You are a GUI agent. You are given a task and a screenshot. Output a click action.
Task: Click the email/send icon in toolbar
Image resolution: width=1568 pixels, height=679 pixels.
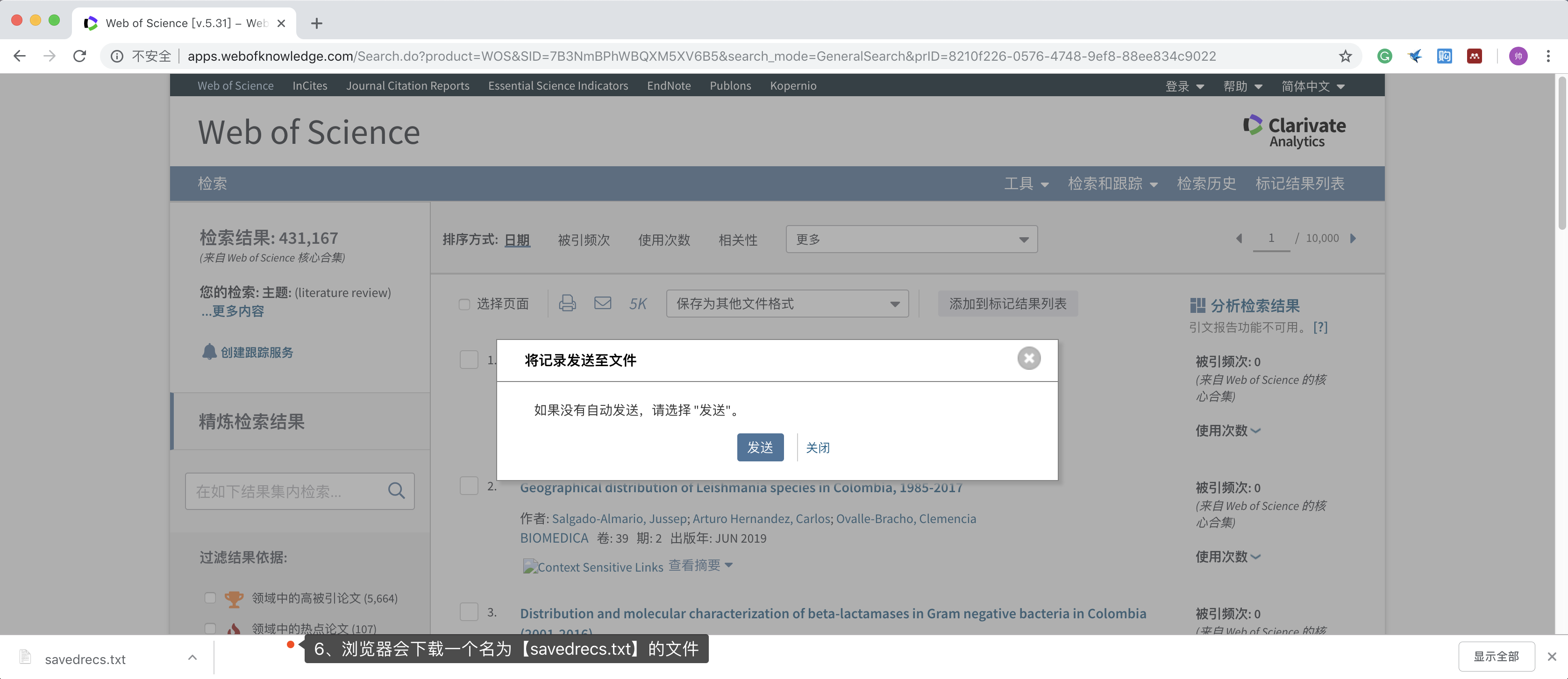(x=601, y=303)
